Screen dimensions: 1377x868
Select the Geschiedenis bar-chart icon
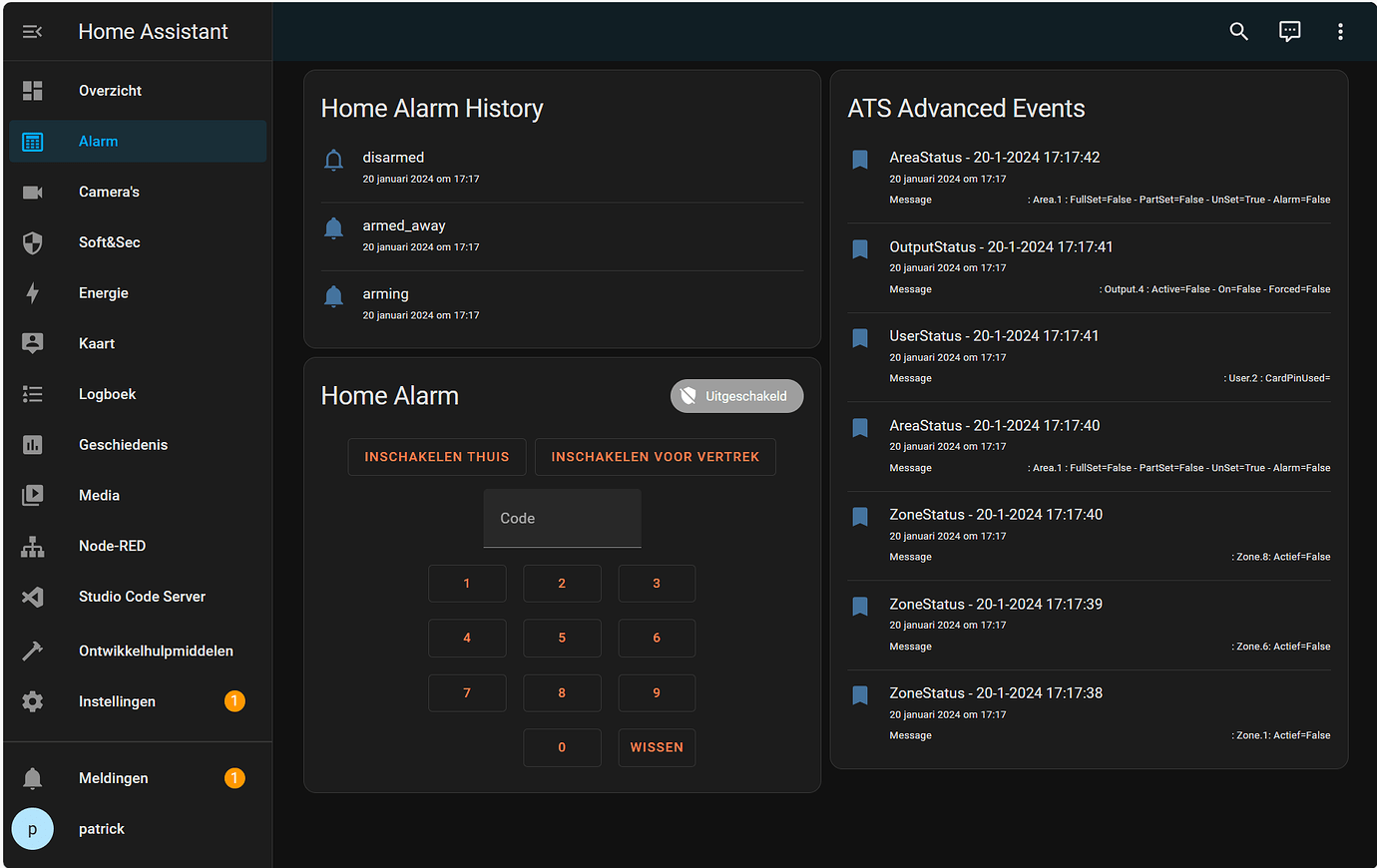(x=33, y=444)
